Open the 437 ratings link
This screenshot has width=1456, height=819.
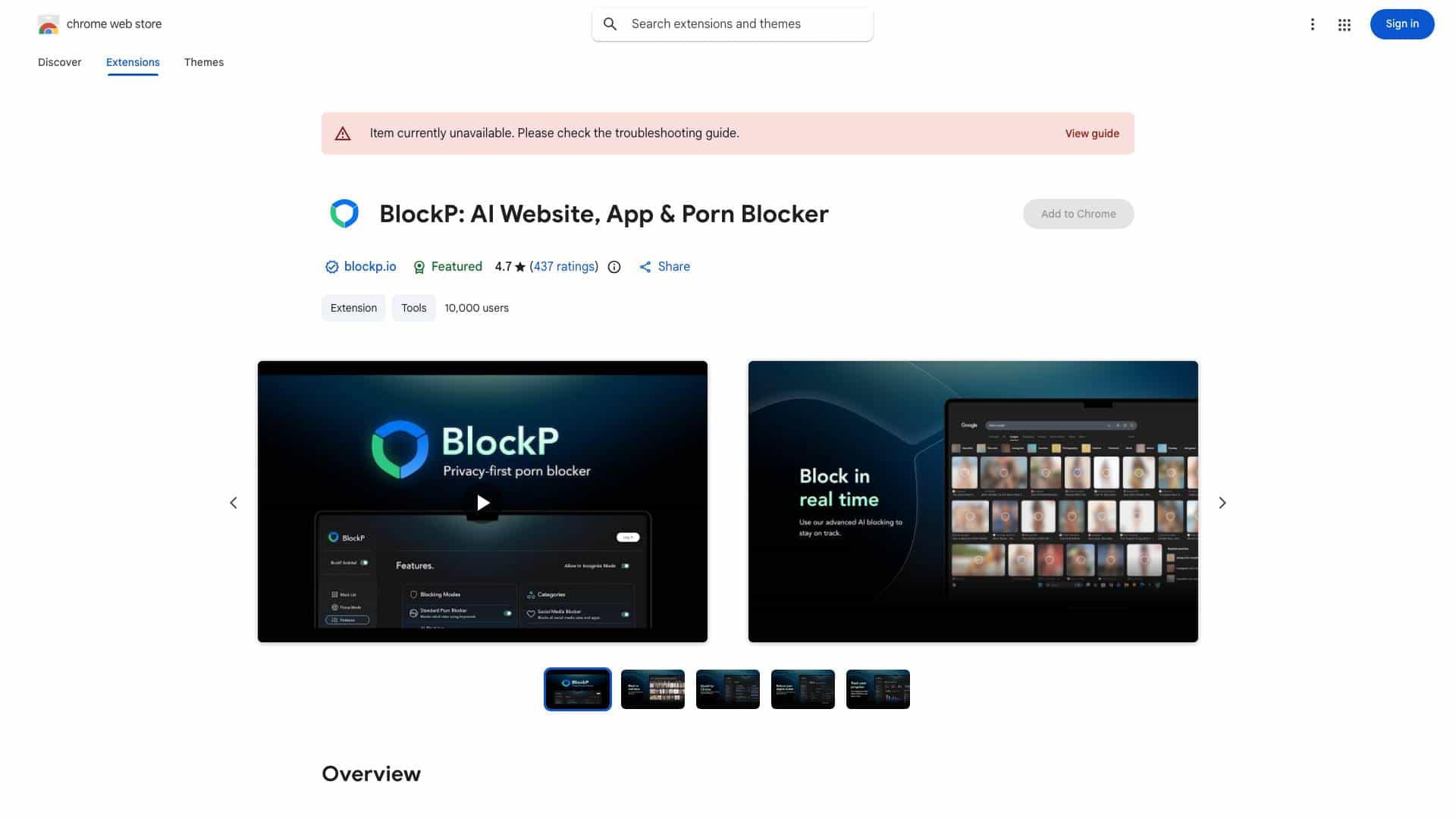tap(564, 267)
